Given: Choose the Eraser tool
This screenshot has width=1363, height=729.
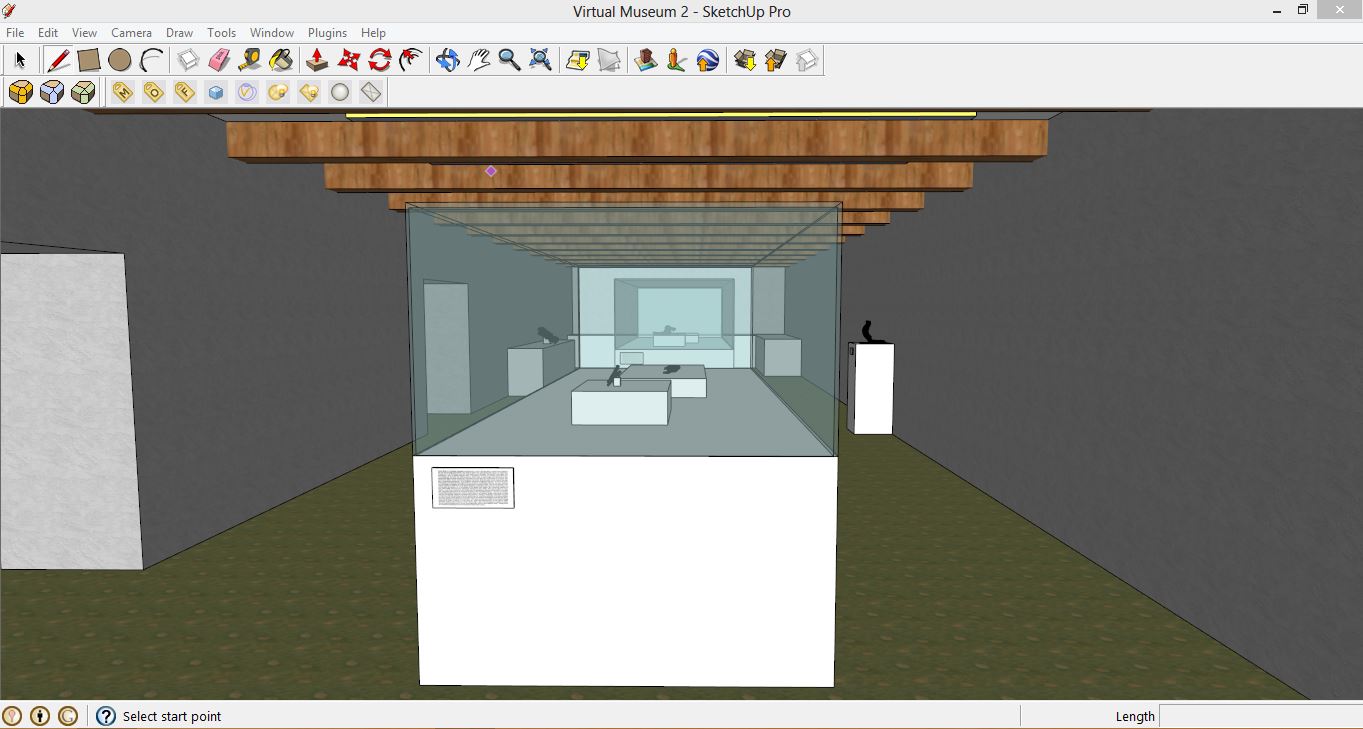Looking at the screenshot, I should [219, 61].
